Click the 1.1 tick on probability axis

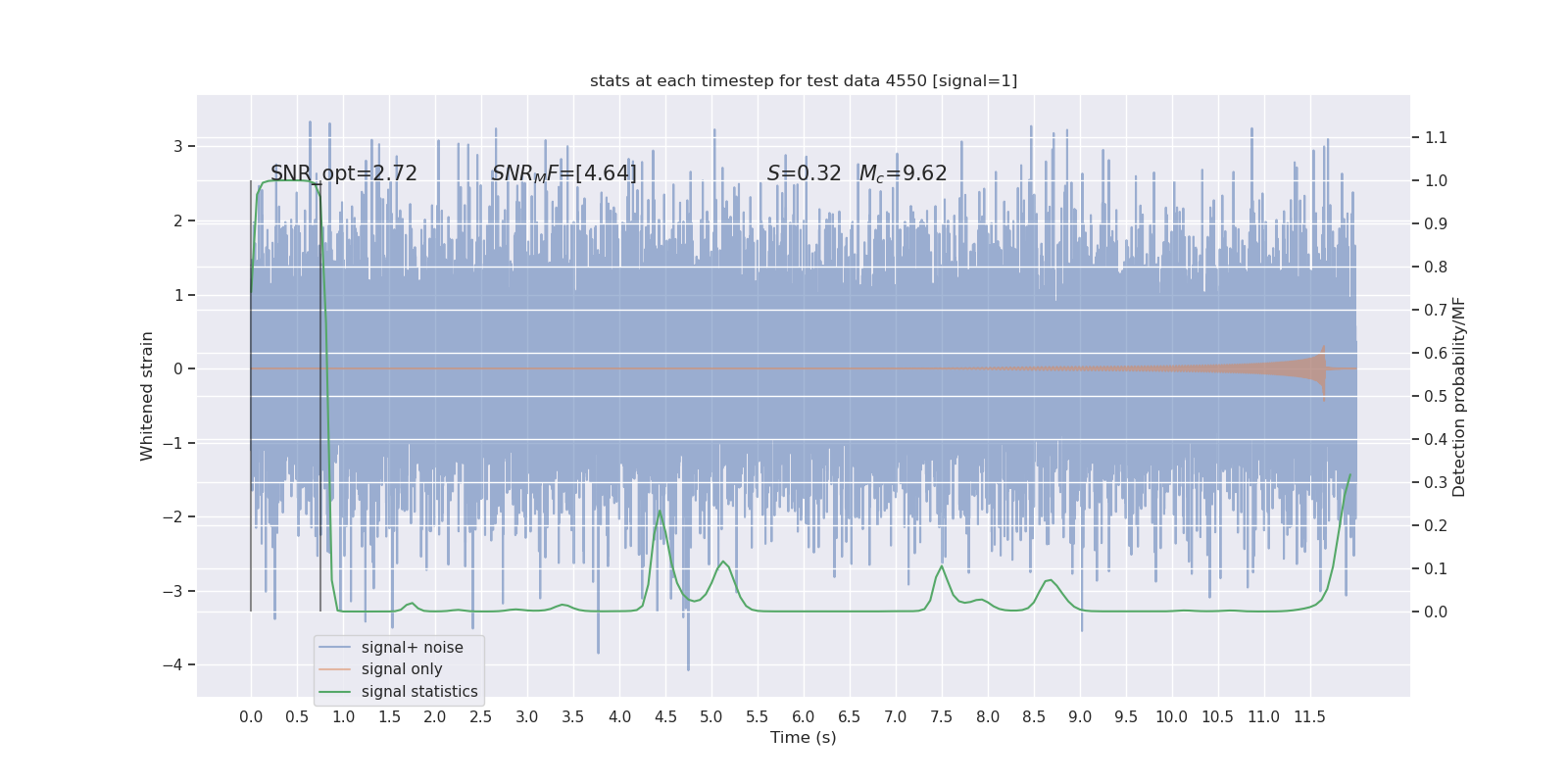pos(1436,137)
